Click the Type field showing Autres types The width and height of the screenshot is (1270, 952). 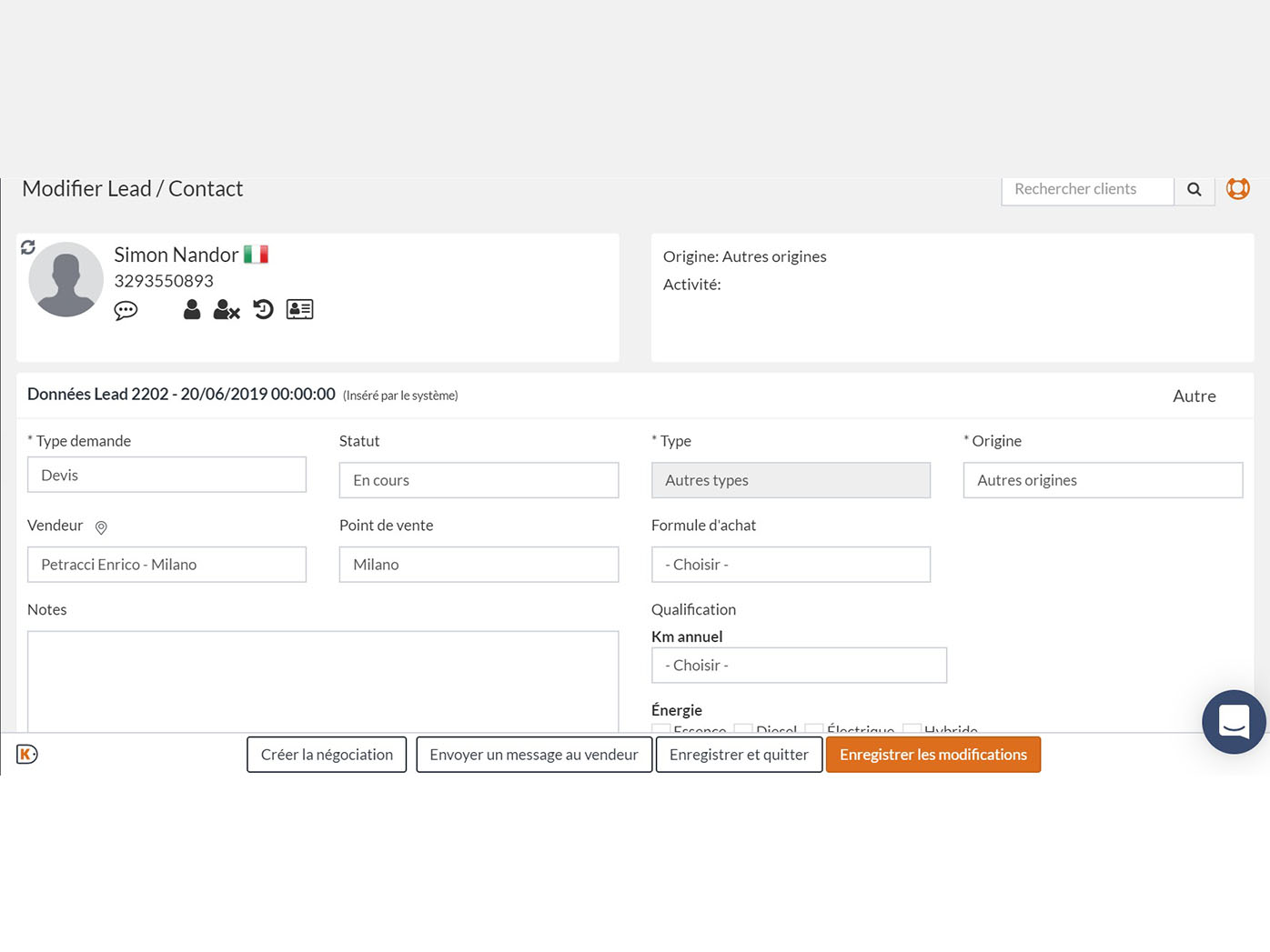(x=791, y=480)
